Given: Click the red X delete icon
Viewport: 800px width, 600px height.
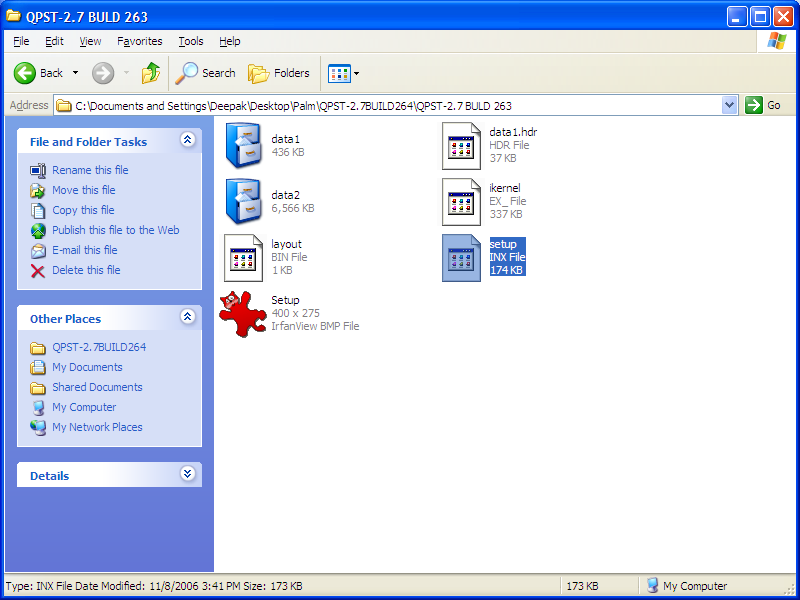Looking at the screenshot, I should (38, 270).
